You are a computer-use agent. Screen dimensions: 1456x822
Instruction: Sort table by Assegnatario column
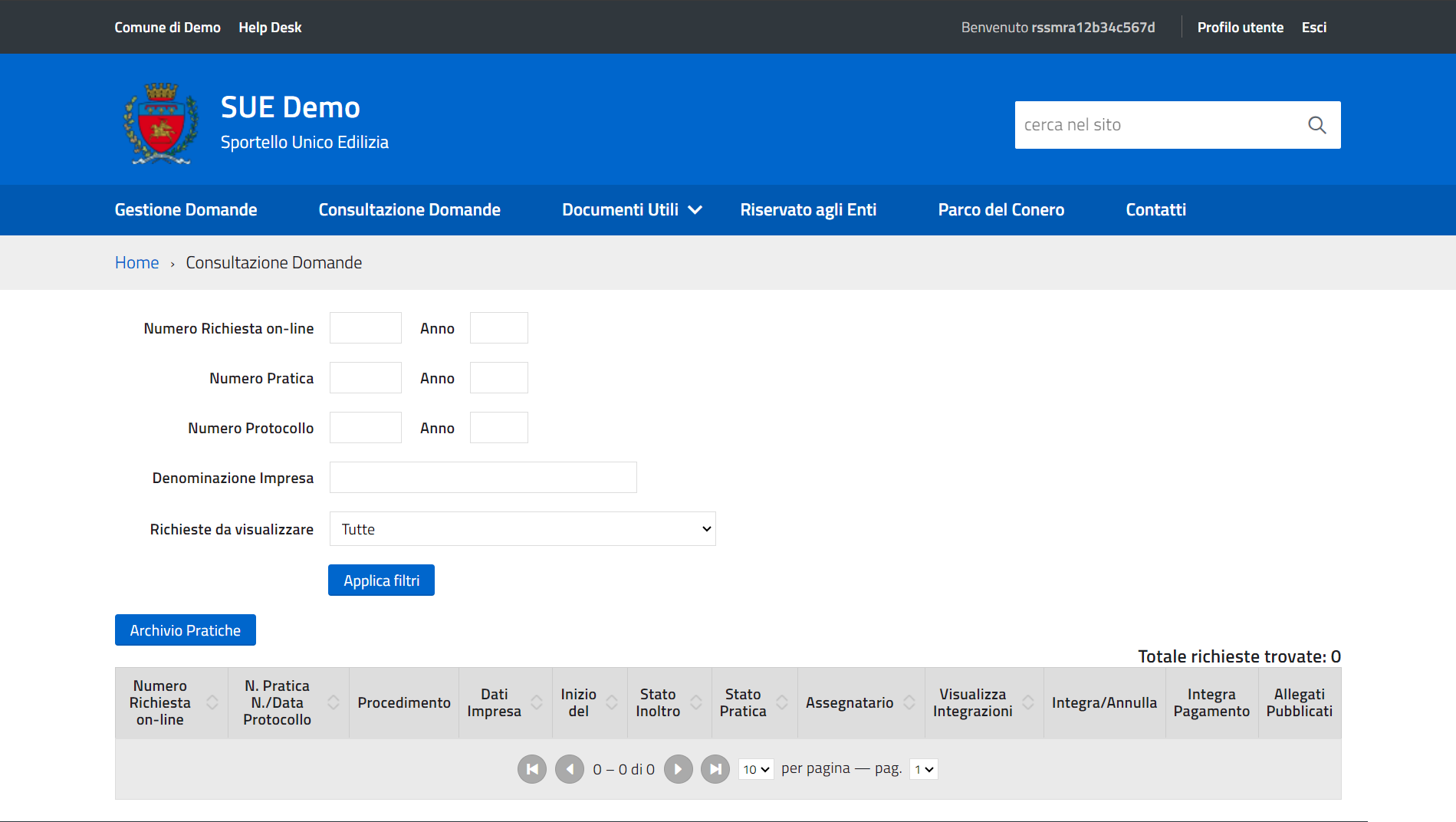tap(909, 702)
